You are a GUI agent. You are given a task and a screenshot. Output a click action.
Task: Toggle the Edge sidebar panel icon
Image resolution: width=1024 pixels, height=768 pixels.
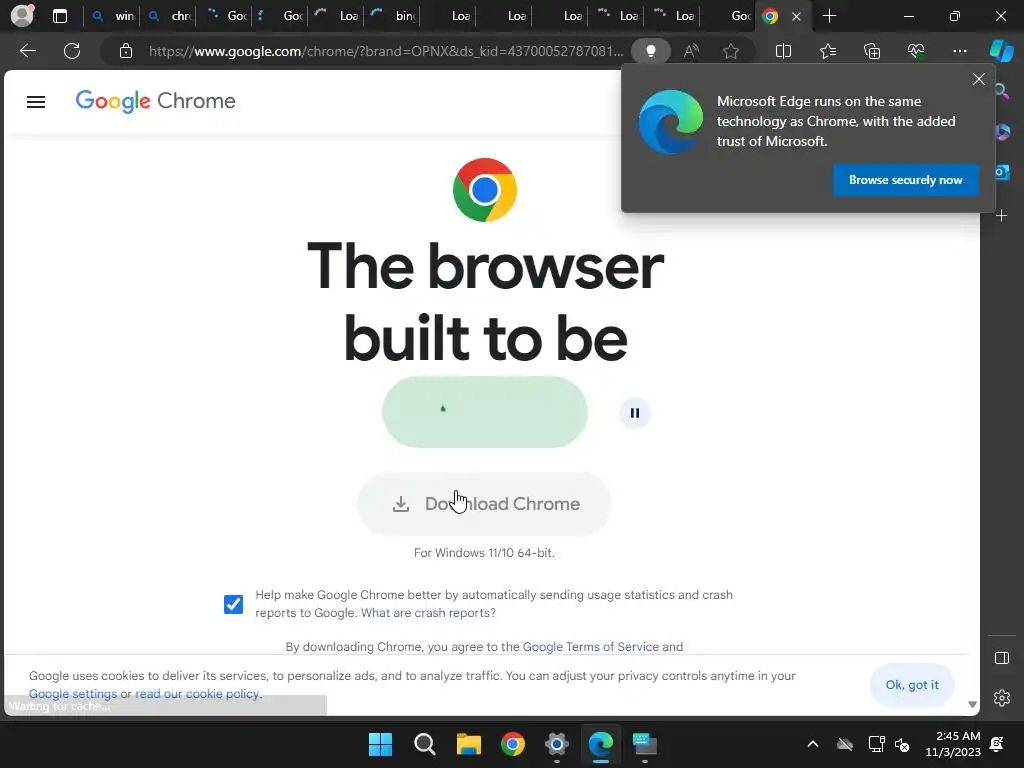(1002, 658)
